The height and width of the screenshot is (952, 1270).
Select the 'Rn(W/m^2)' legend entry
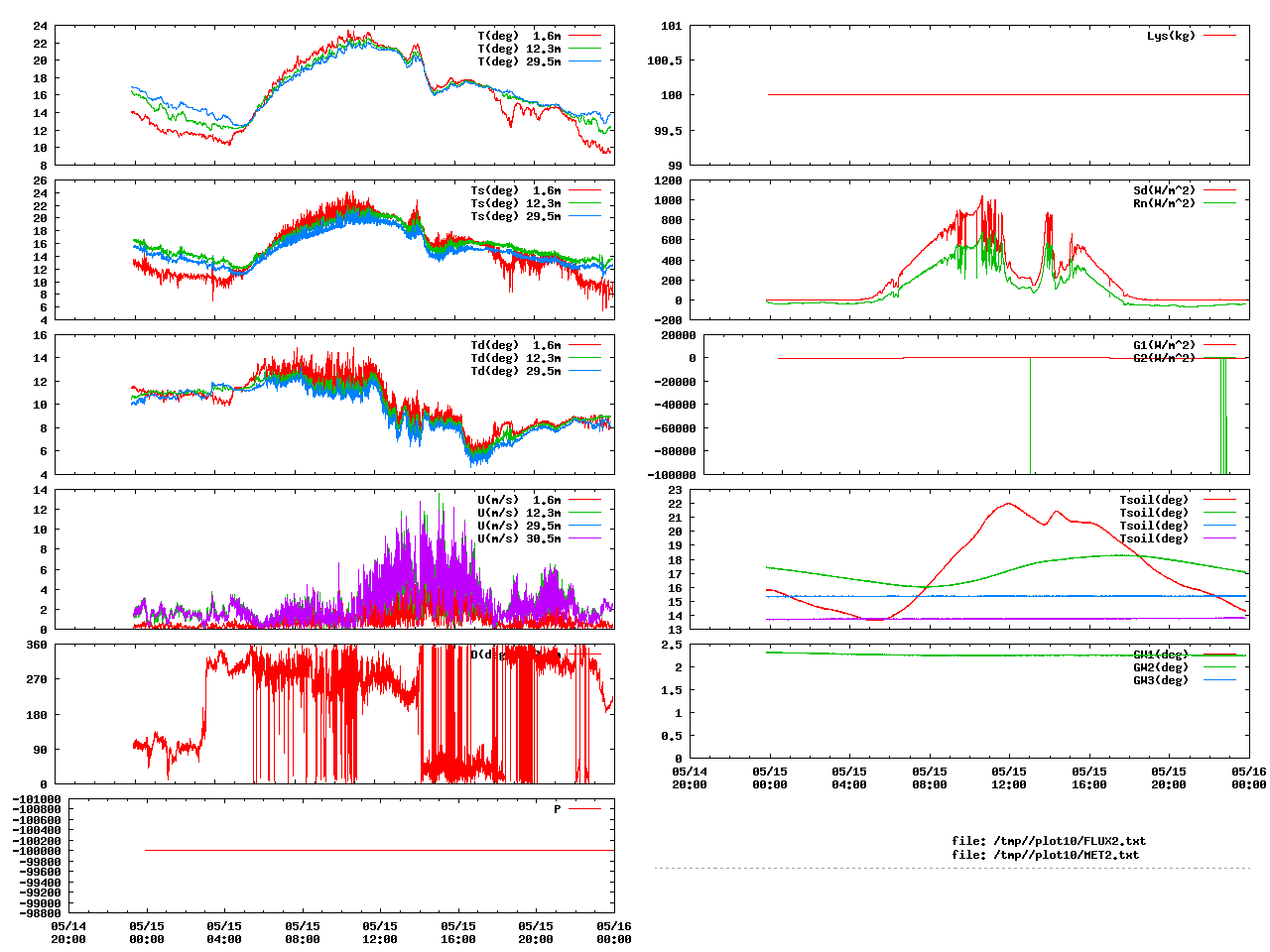(1165, 203)
